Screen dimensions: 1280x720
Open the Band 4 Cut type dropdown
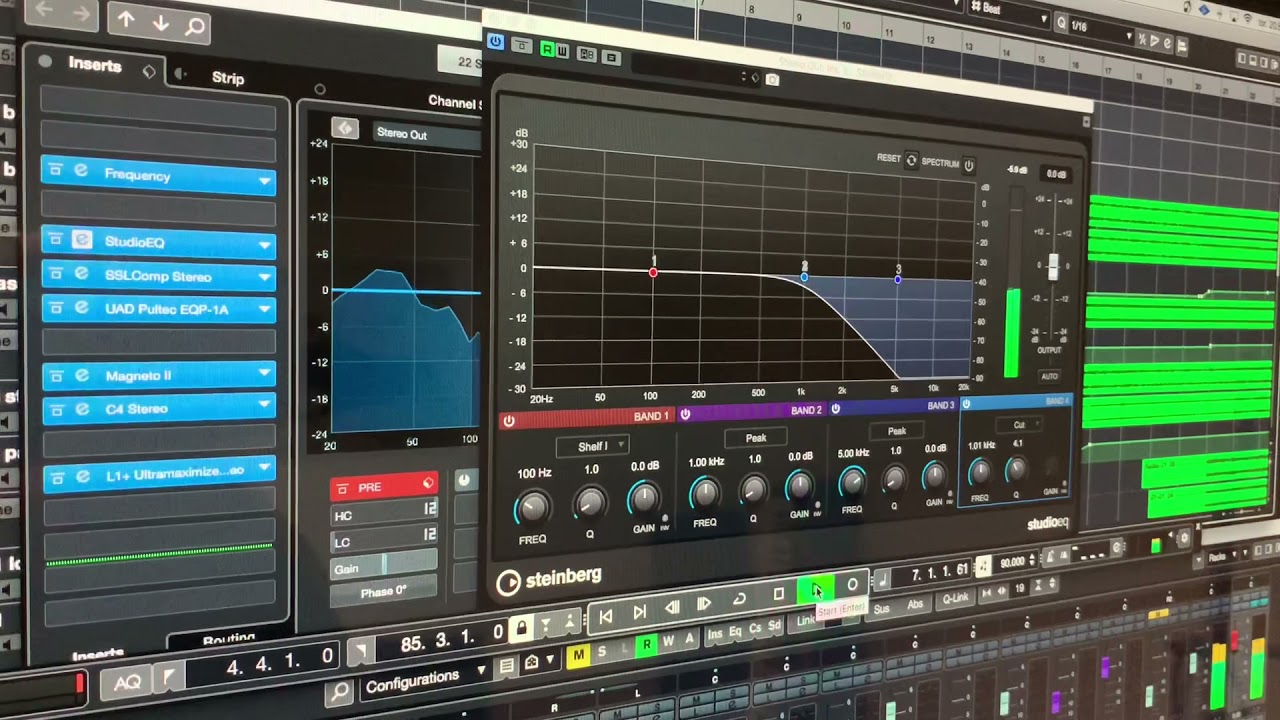click(1020, 425)
